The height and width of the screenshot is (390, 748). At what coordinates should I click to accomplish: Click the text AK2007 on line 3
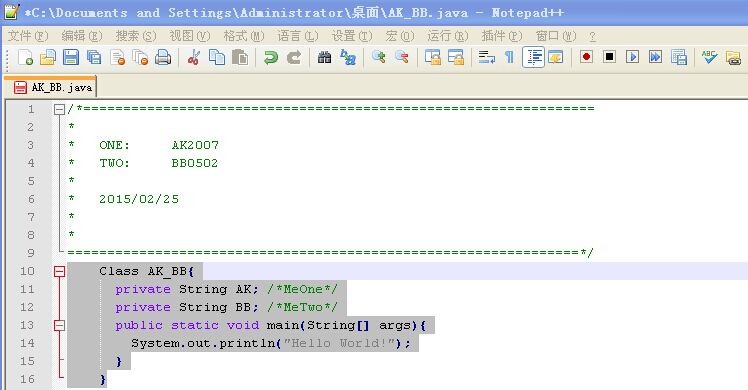pos(195,145)
